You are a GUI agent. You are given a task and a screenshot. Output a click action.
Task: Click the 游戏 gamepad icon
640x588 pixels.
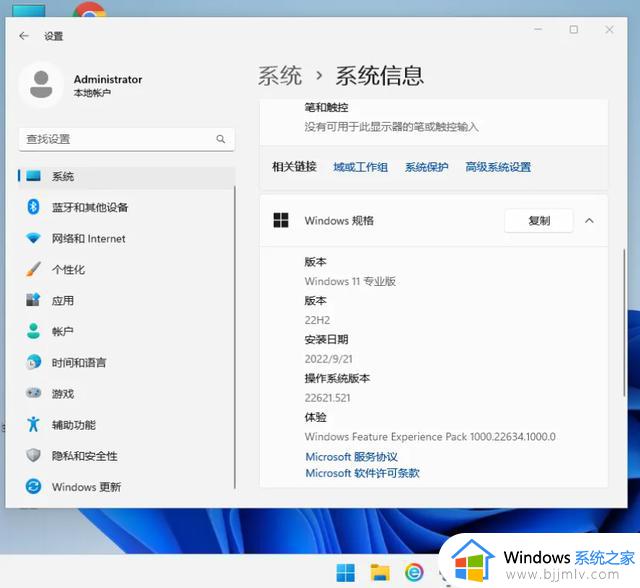click(33, 393)
